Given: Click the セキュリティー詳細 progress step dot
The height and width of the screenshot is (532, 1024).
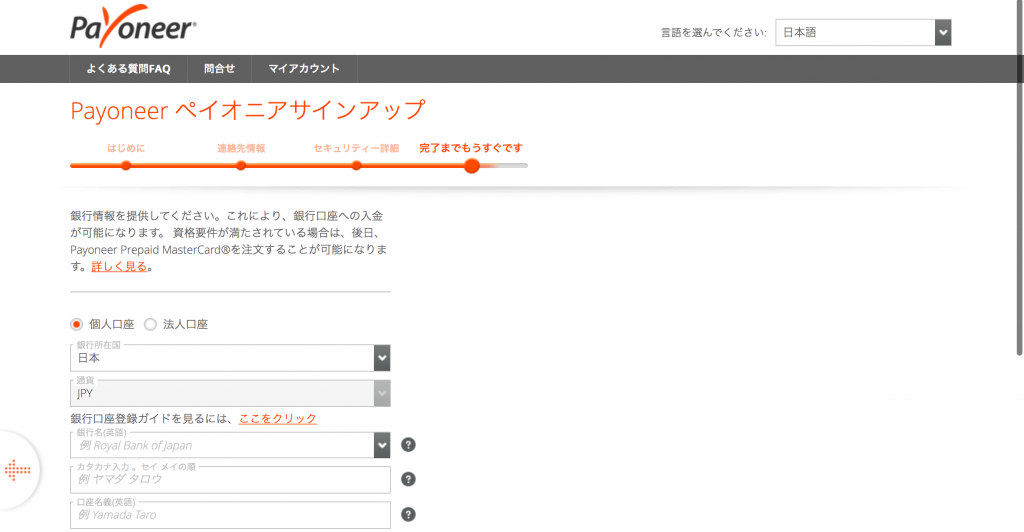Looking at the screenshot, I should (x=356, y=166).
